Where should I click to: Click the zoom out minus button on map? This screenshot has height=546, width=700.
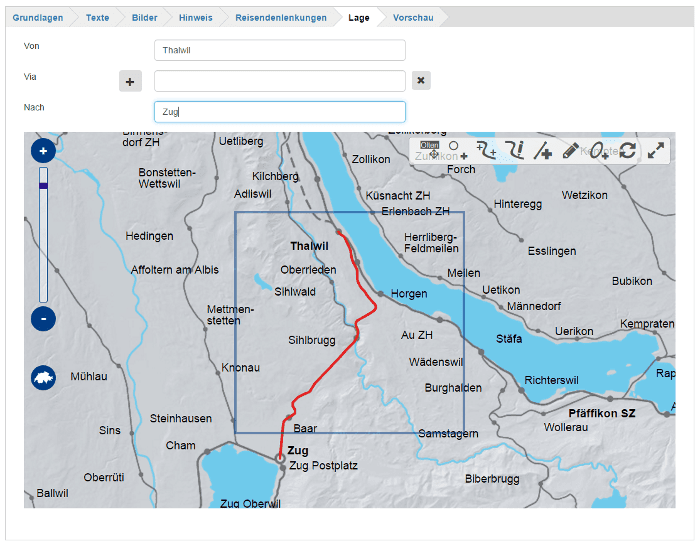click(x=43, y=319)
